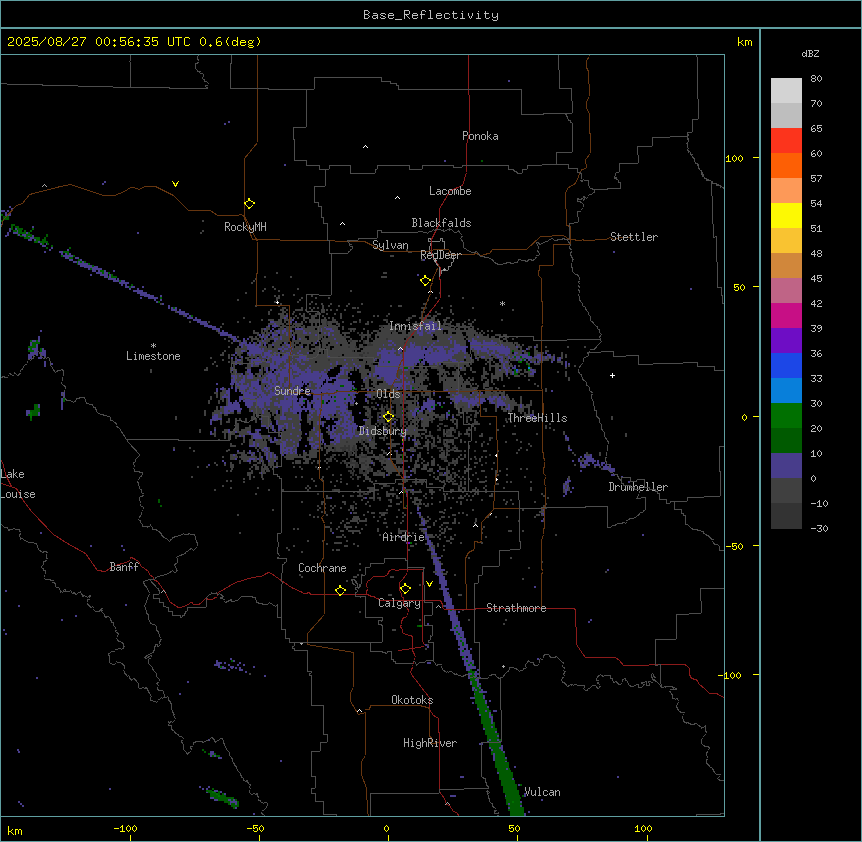Viewport: 862px width, 842px height.
Task: Pick the bright yellow swatch in the dBZ legend
Action: (x=786, y=215)
